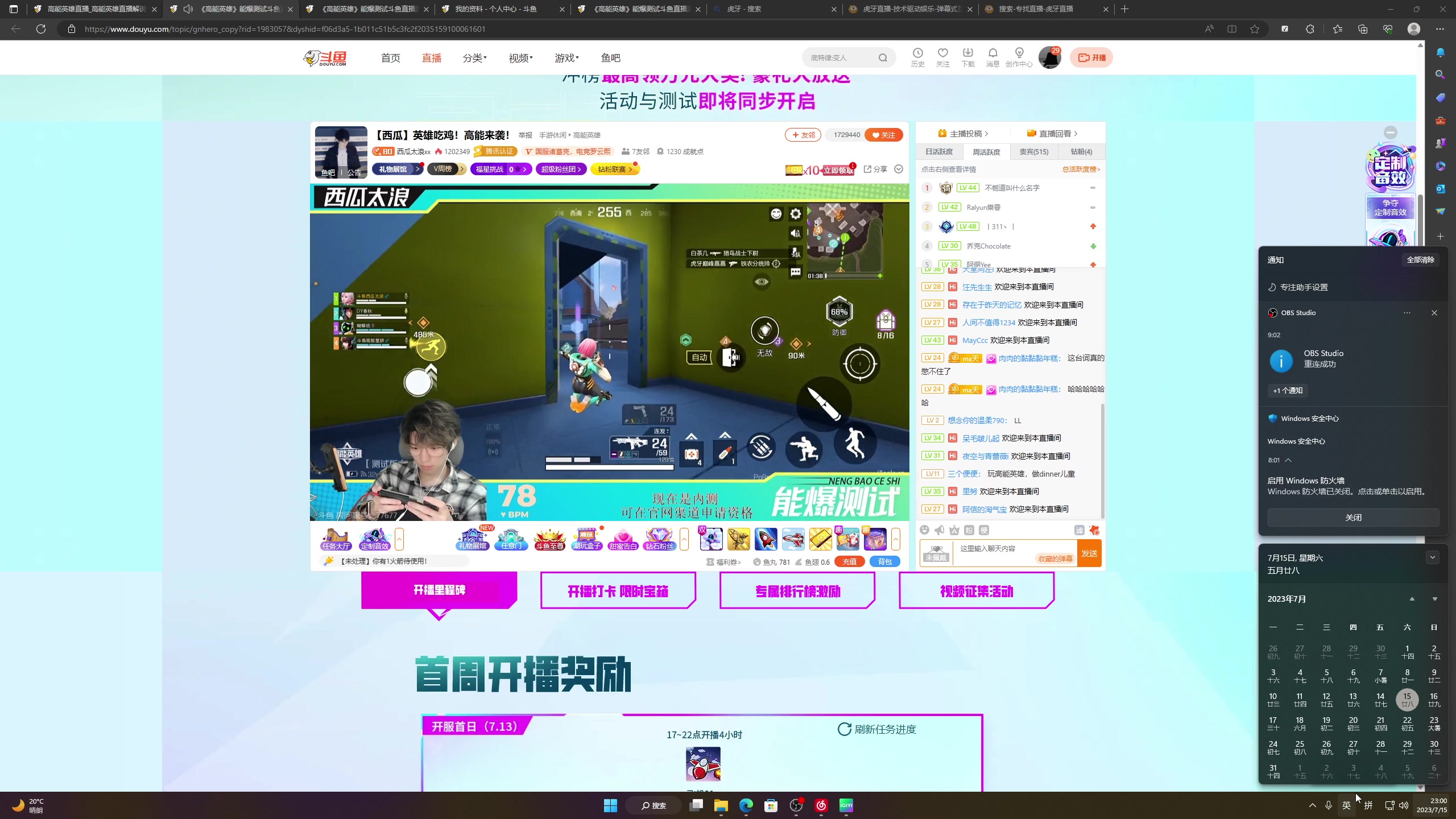Toggle the eye visibility icon in the video
Image resolution: width=1456 pixels, height=819 pixels.
(x=762, y=282)
